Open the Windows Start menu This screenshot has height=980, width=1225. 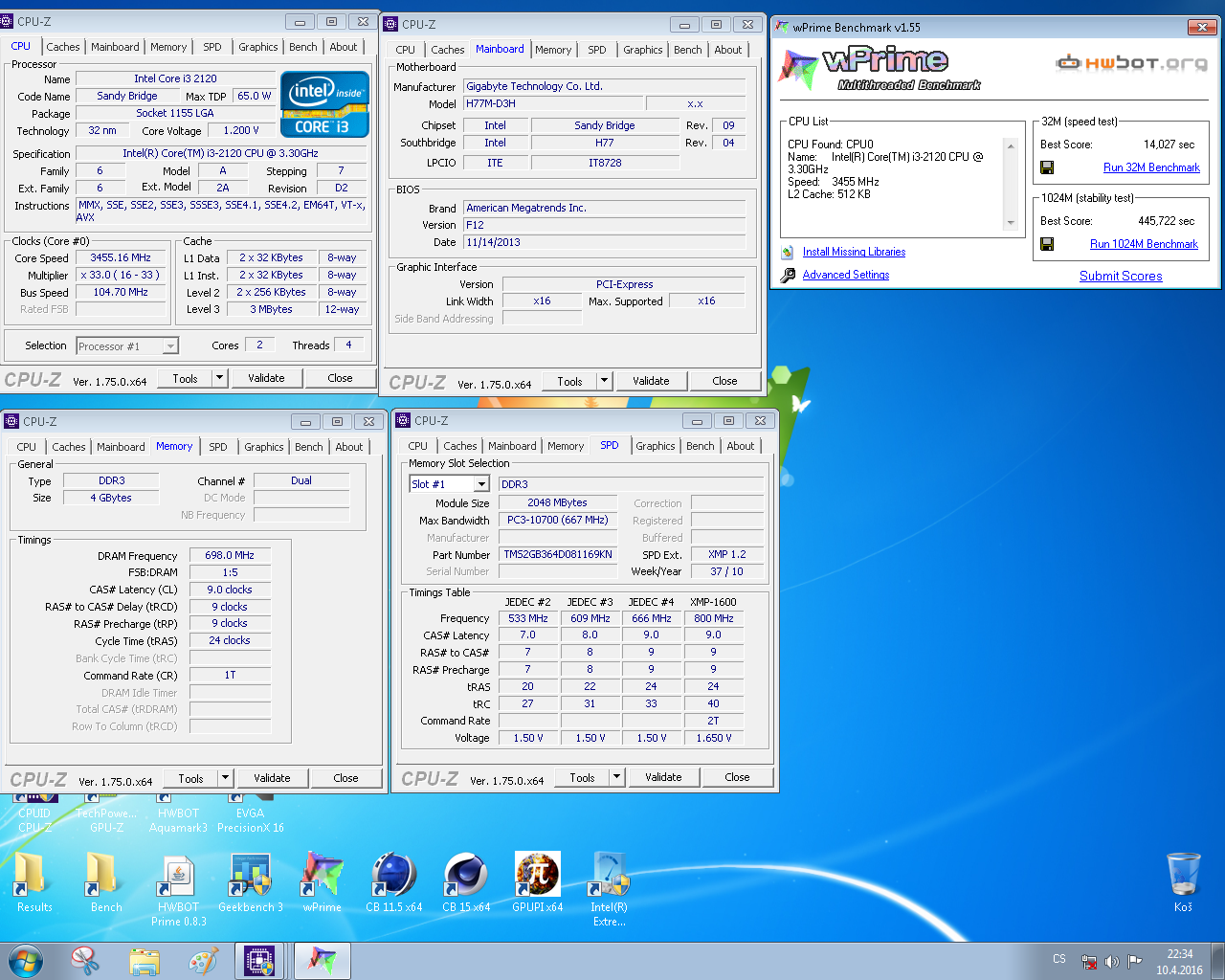pyautogui.click(x=26, y=961)
